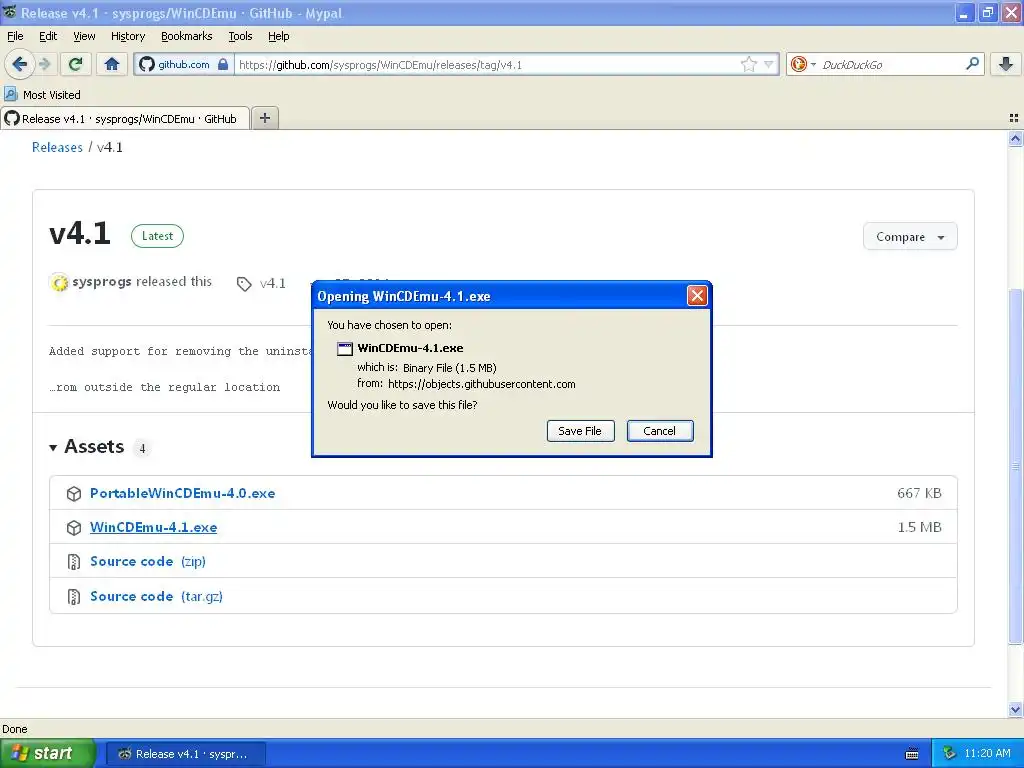Bookmark this page with the star icon
The image size is (1024, 768).
pos(748,64)
